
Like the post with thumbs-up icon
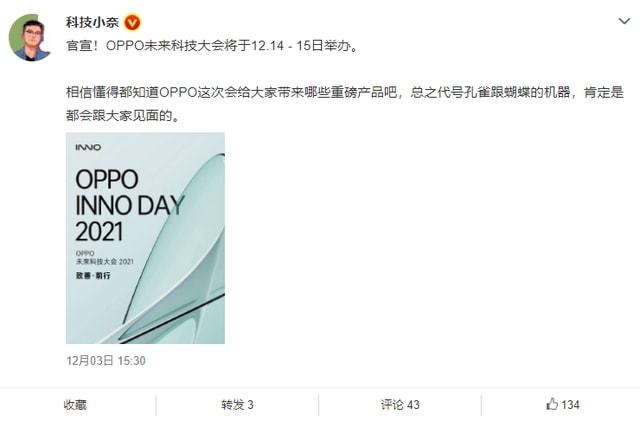552,404
